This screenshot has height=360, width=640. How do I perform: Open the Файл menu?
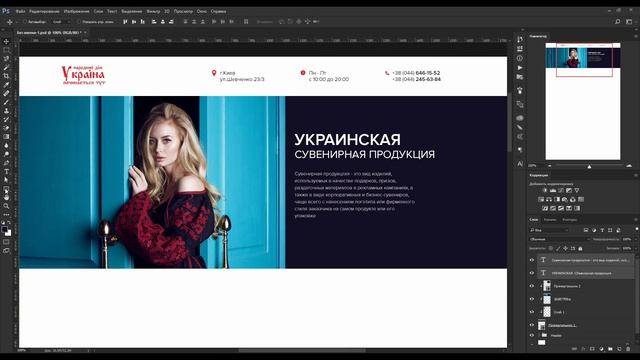tap(20, 11)
